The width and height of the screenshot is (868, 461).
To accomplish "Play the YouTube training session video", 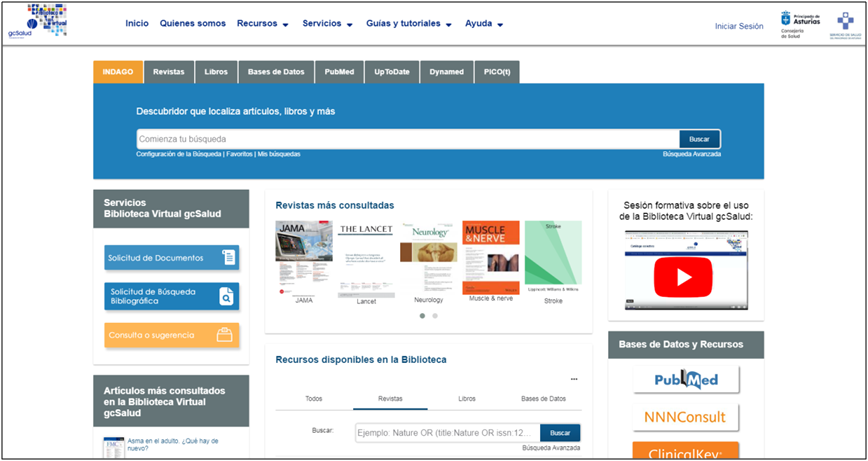I will tap(685, 277).
